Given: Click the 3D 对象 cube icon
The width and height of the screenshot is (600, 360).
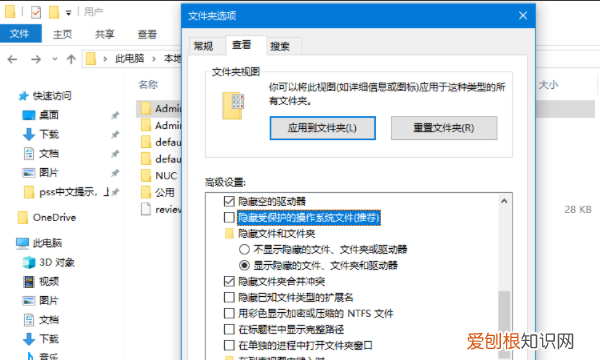Looking at the screenshot, I should pos(29,262).
